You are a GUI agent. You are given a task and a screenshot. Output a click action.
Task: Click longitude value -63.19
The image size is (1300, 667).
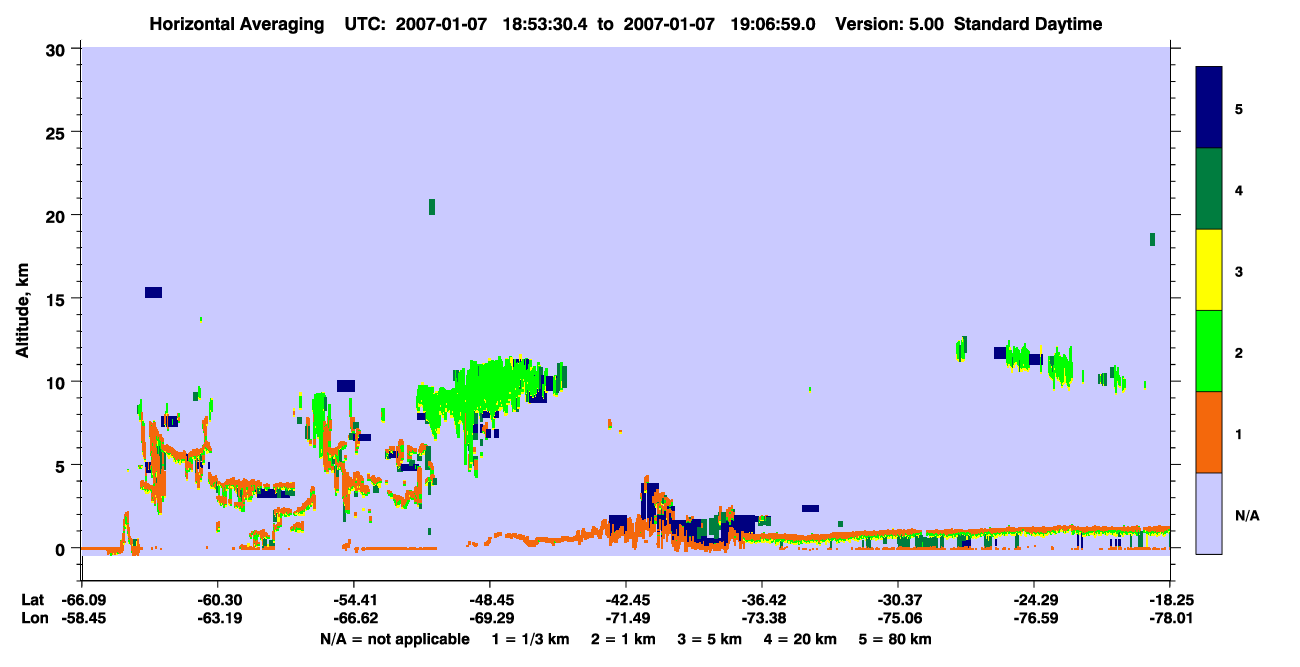pyautogui.click(x=217, y=618)
